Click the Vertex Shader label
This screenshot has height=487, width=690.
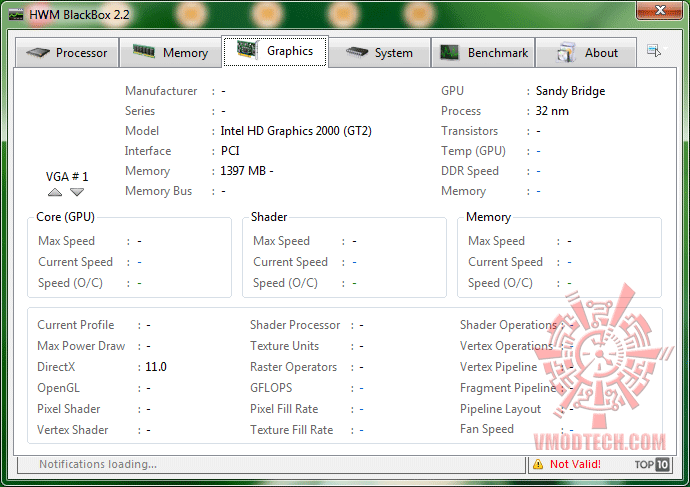tap(73, 430)
